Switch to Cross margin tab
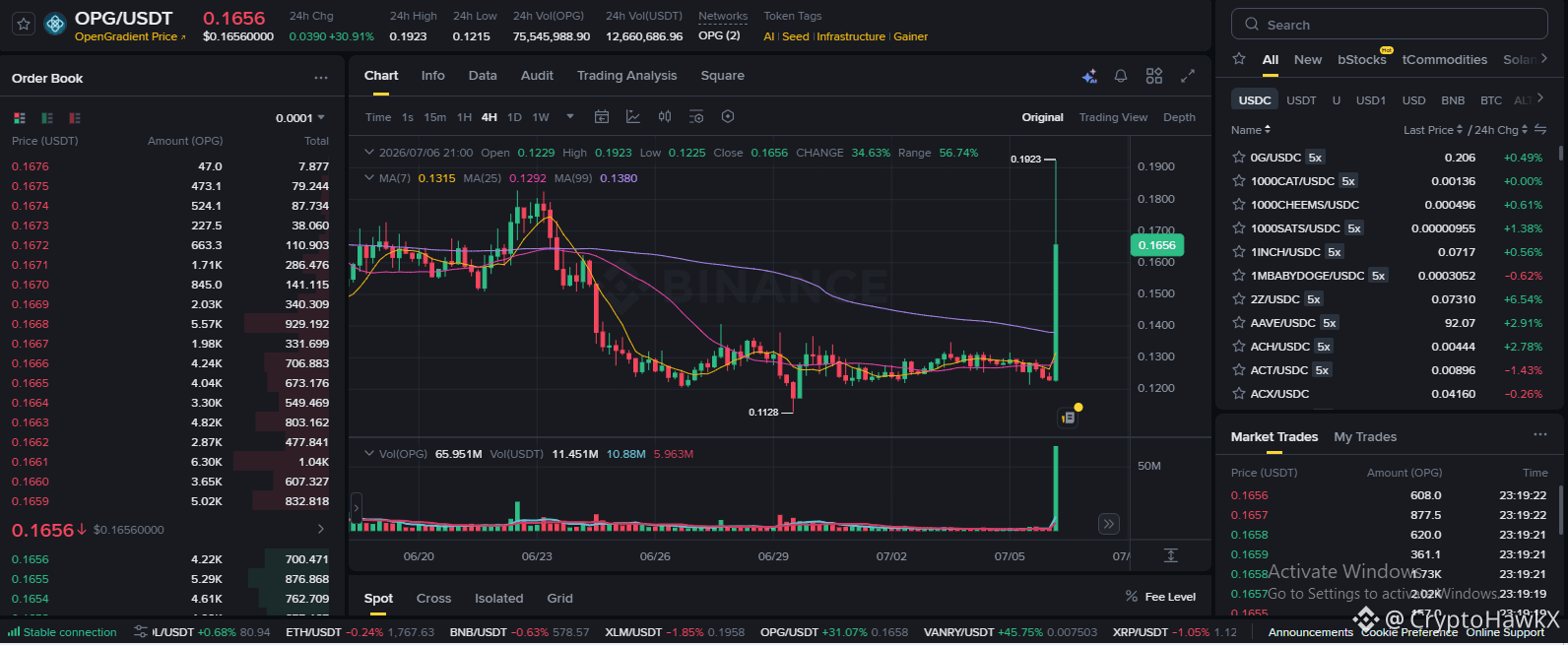The width and height of the screenshot is (1568, 645). 433,598
